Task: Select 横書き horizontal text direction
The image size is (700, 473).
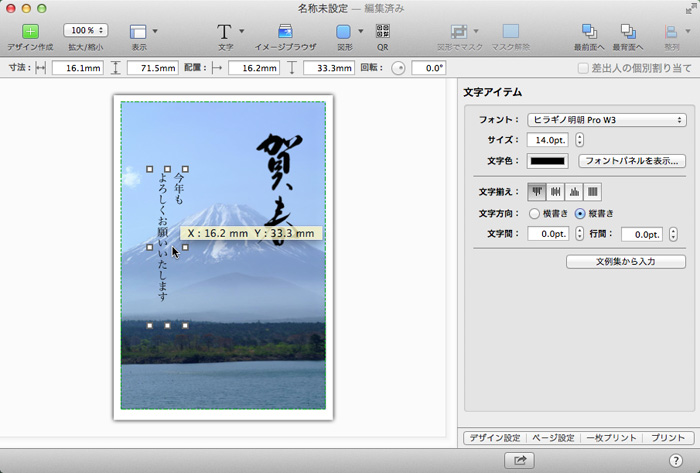Action: click(534, 213)
